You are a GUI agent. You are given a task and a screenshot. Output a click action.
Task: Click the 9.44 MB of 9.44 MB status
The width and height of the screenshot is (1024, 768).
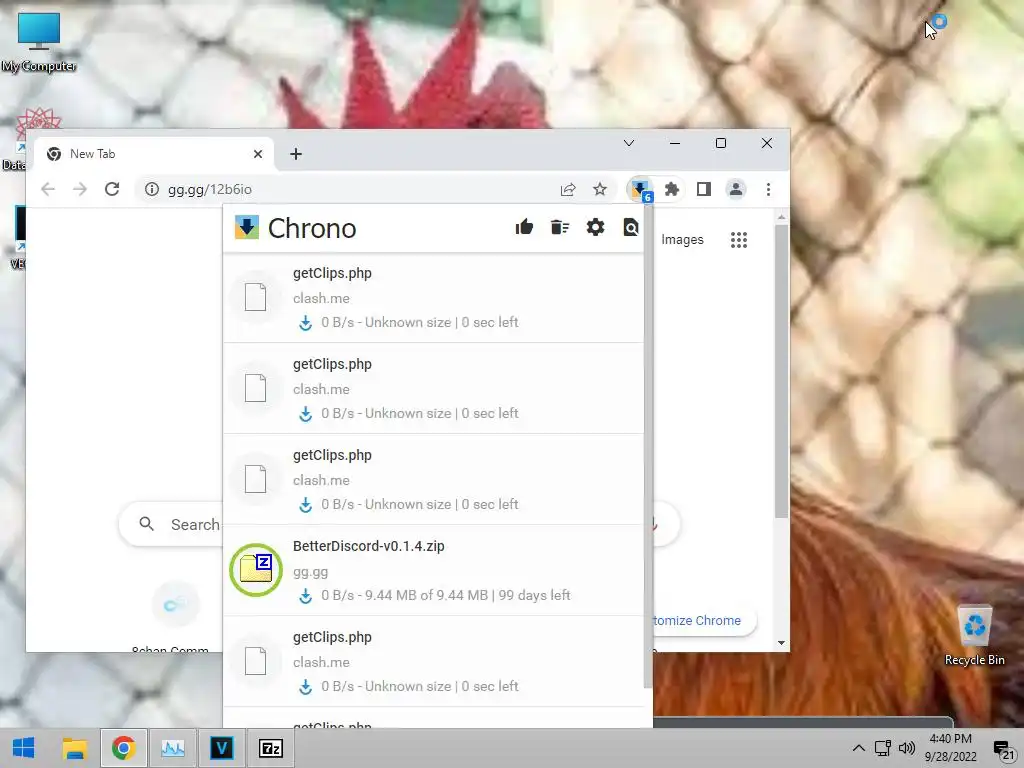pos(426,596)
